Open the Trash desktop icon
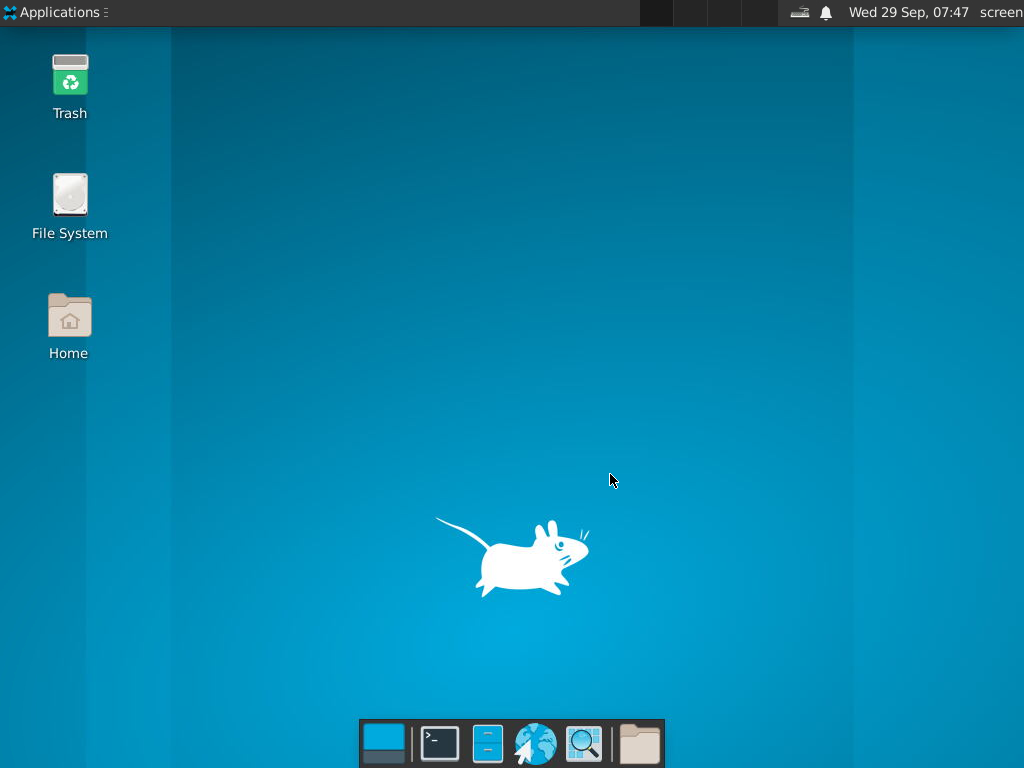 (70, 76)
